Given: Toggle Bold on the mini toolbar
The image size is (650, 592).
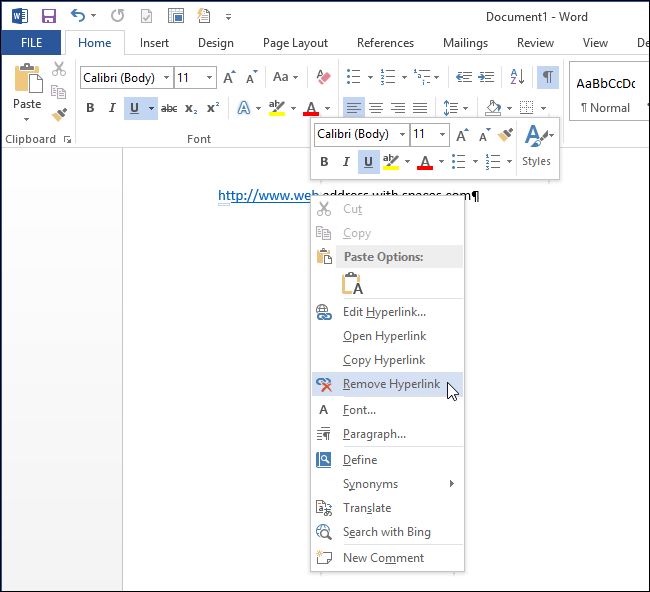Looking at the screenshot, I should point(324,162).
